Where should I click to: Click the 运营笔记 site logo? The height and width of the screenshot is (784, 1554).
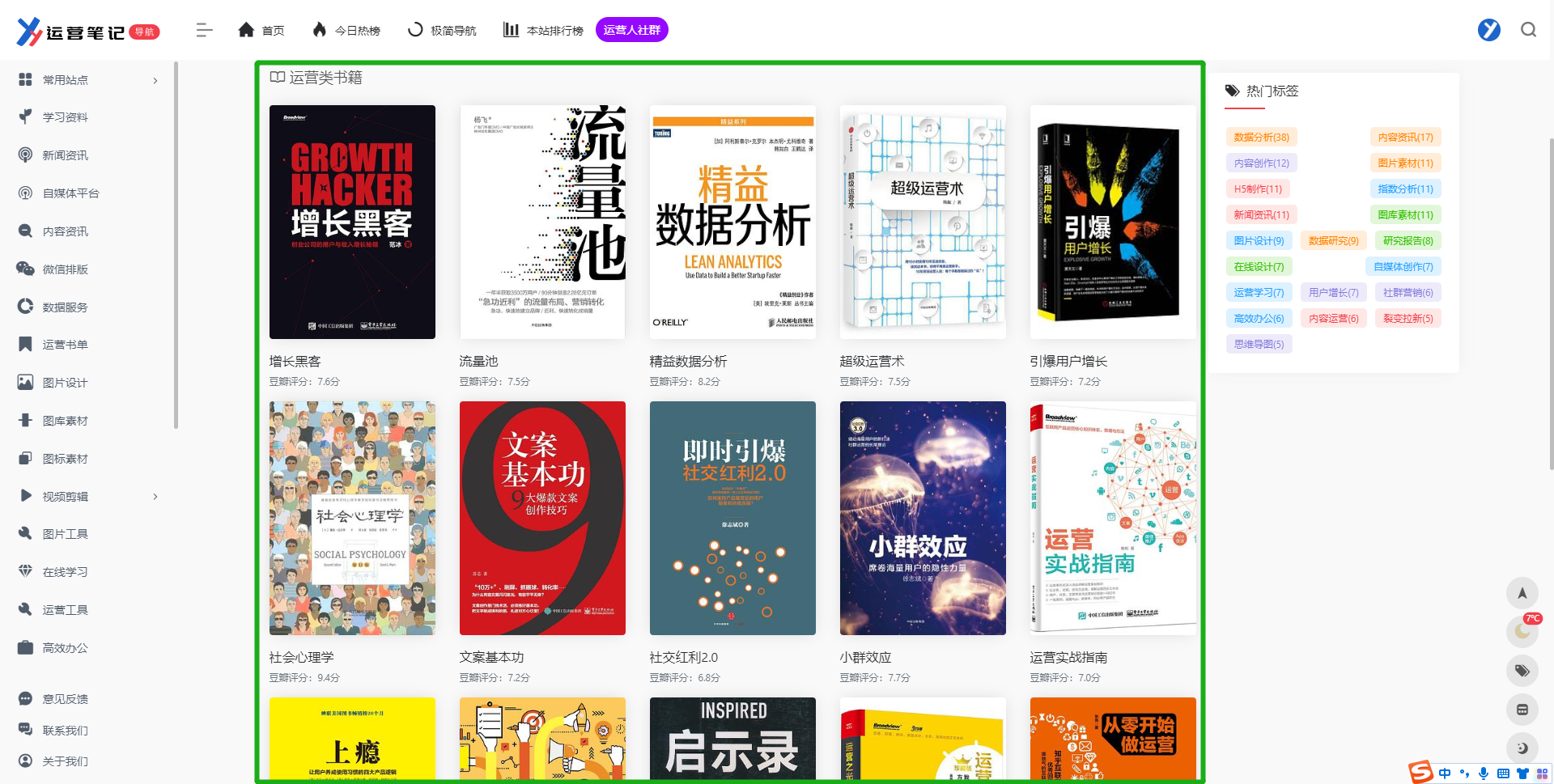(88, 32)
